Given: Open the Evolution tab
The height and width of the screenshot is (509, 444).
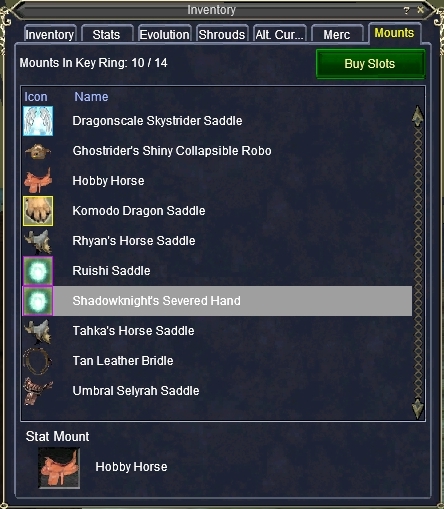Looking at the screenshot, I should 164,34.
